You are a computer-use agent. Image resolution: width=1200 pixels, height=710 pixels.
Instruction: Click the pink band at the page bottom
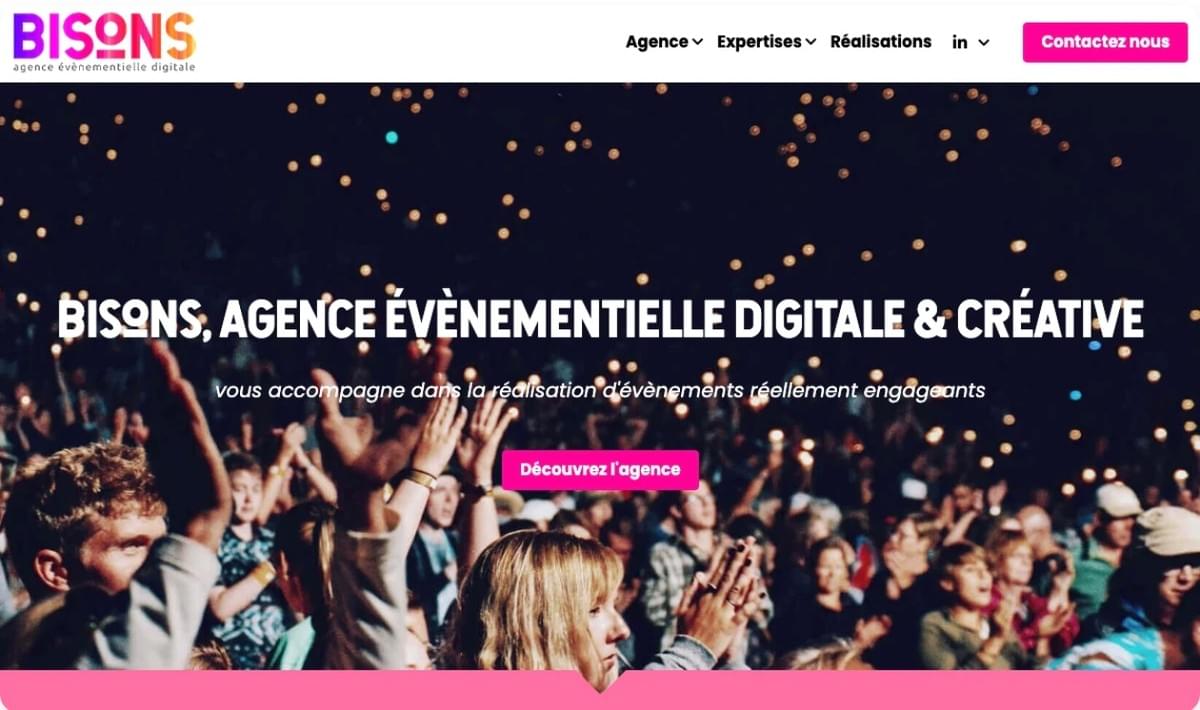tap(600, 691)
